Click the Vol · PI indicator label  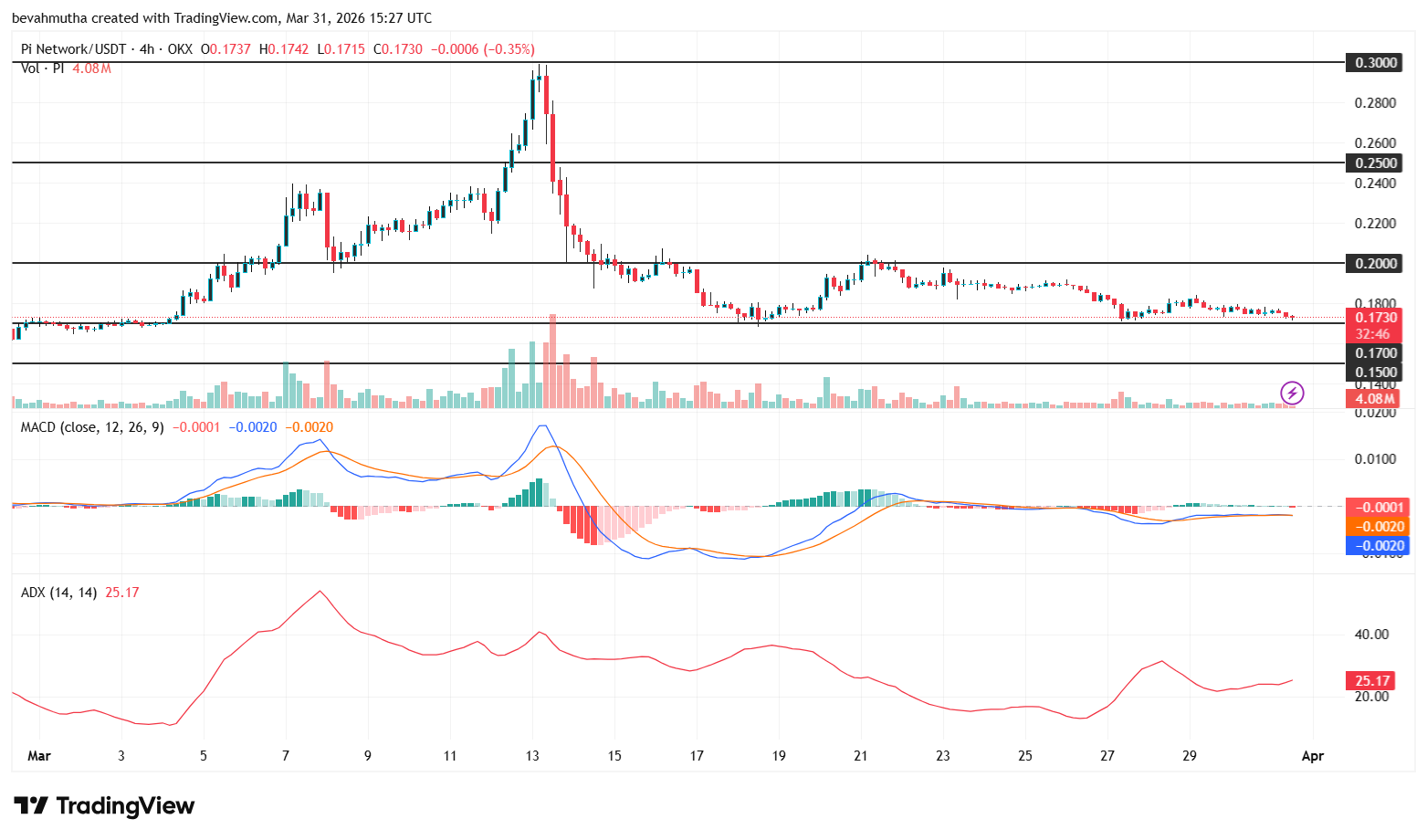(41, 68)
